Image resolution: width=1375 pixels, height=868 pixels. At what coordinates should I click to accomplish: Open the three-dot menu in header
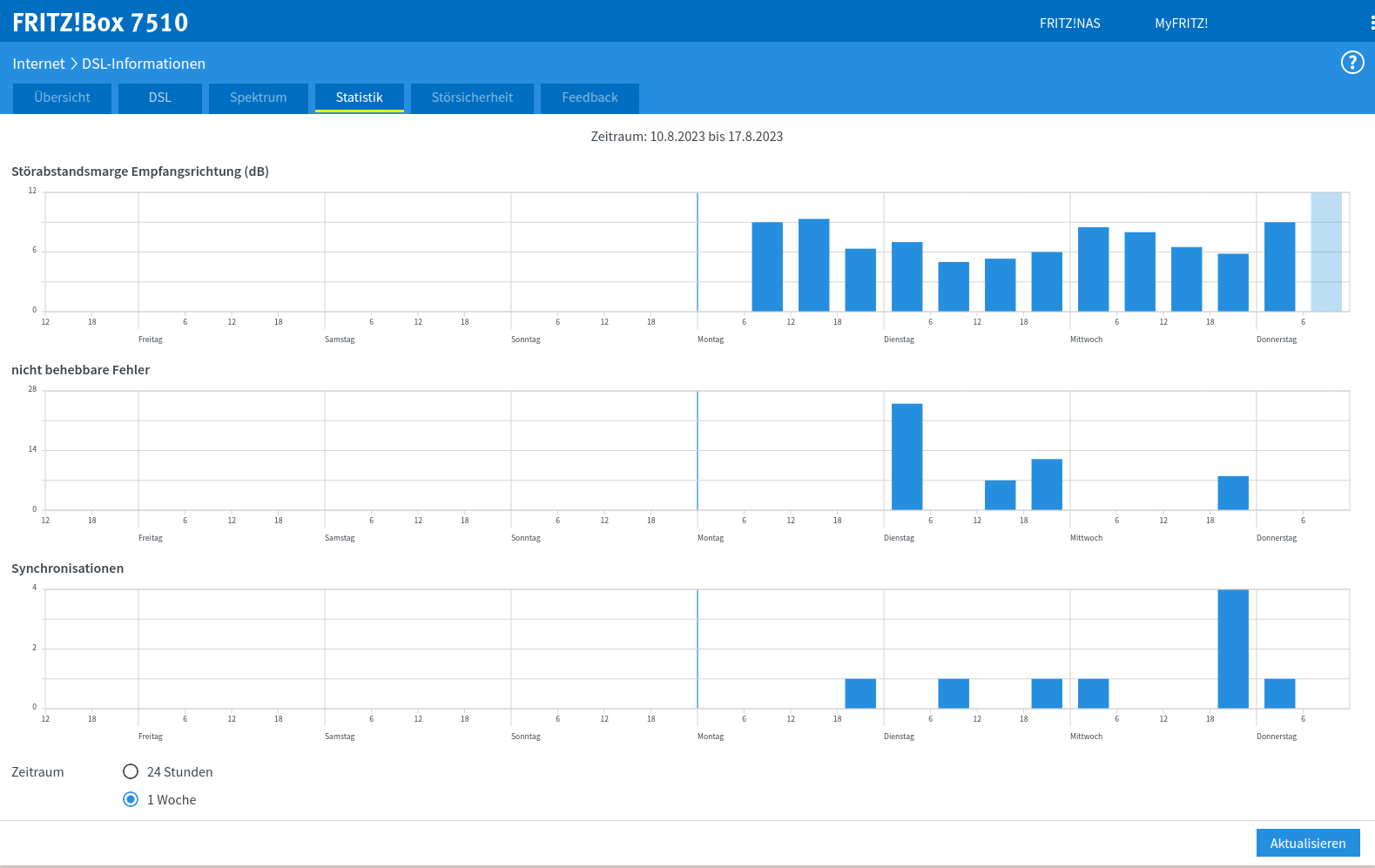pyautogui.click(x=1372, y=23)
